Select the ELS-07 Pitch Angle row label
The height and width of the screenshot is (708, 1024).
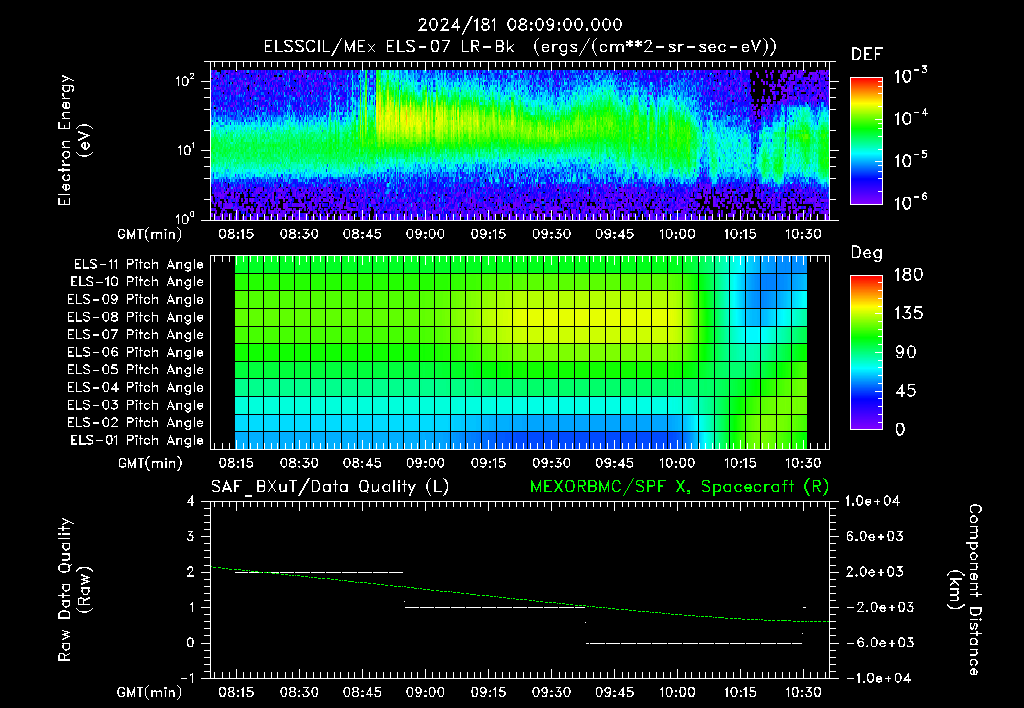pyautogui.click(x=135, y=334)
